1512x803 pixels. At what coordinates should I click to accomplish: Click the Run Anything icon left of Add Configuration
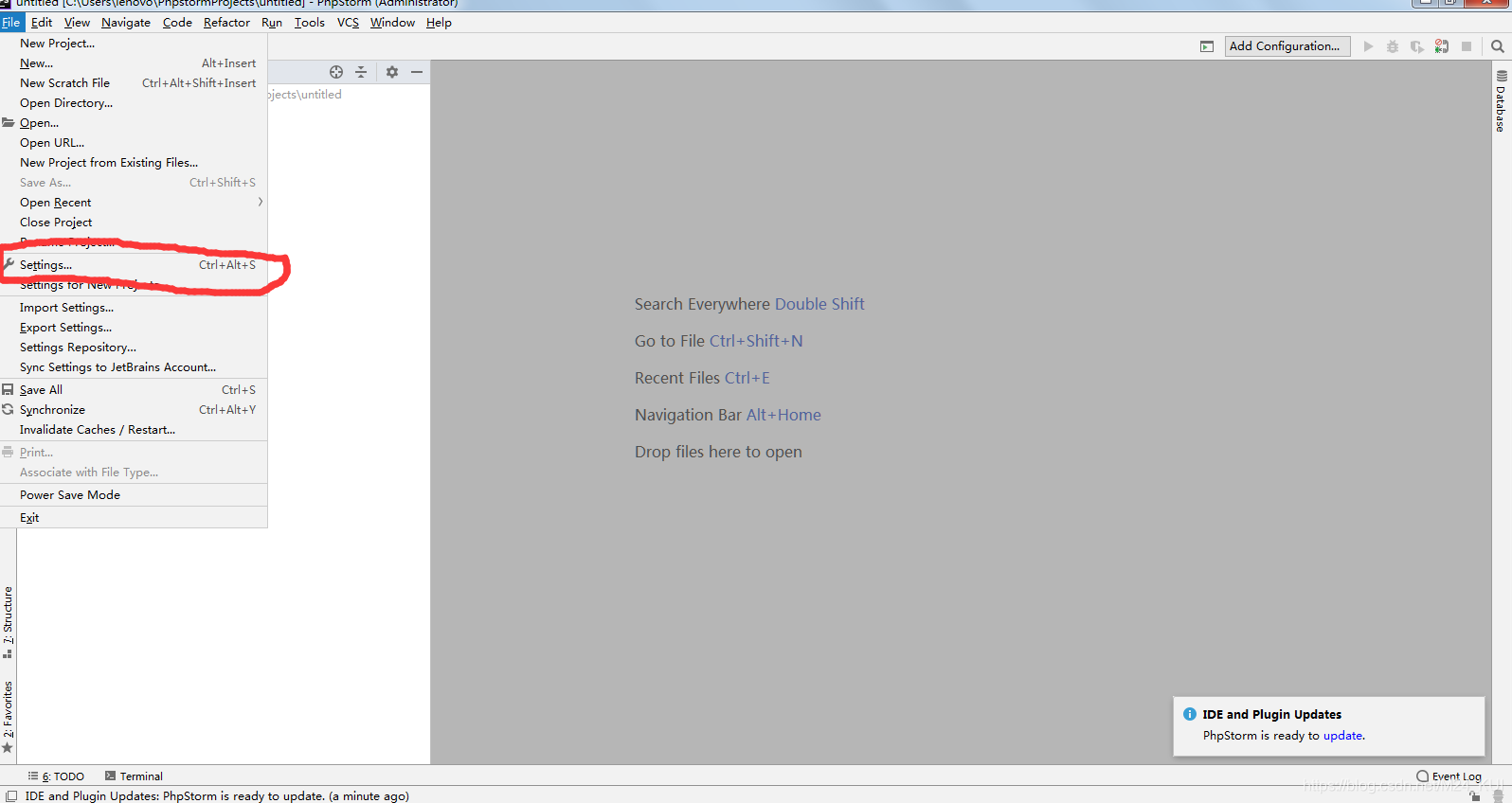[1206, 46]
